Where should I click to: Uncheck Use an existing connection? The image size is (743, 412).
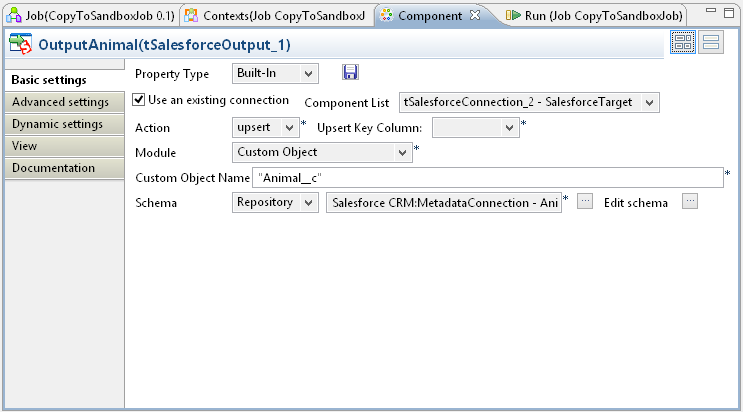(139, 100)
